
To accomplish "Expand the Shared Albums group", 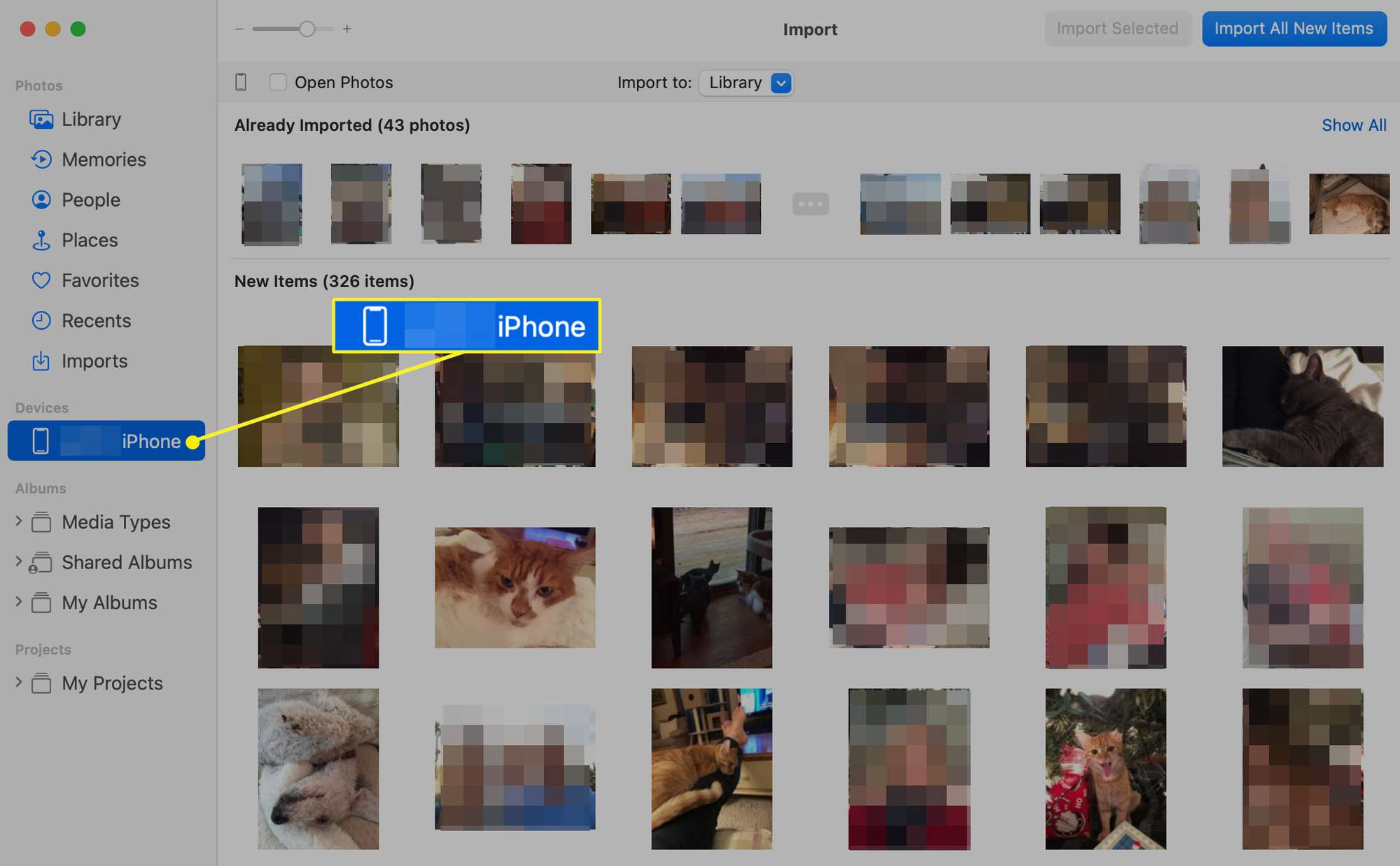I will [x=18, y=561].
